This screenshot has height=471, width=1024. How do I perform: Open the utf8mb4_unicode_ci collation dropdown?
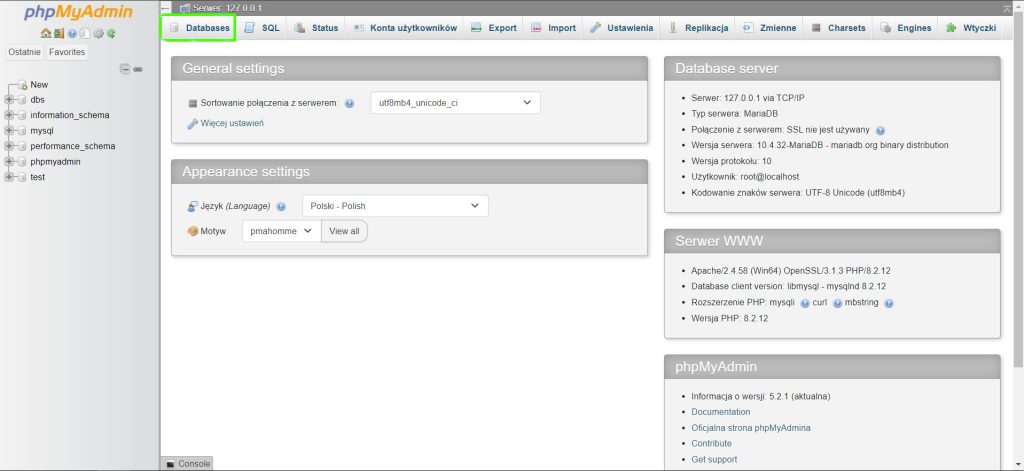click(455, 102)
